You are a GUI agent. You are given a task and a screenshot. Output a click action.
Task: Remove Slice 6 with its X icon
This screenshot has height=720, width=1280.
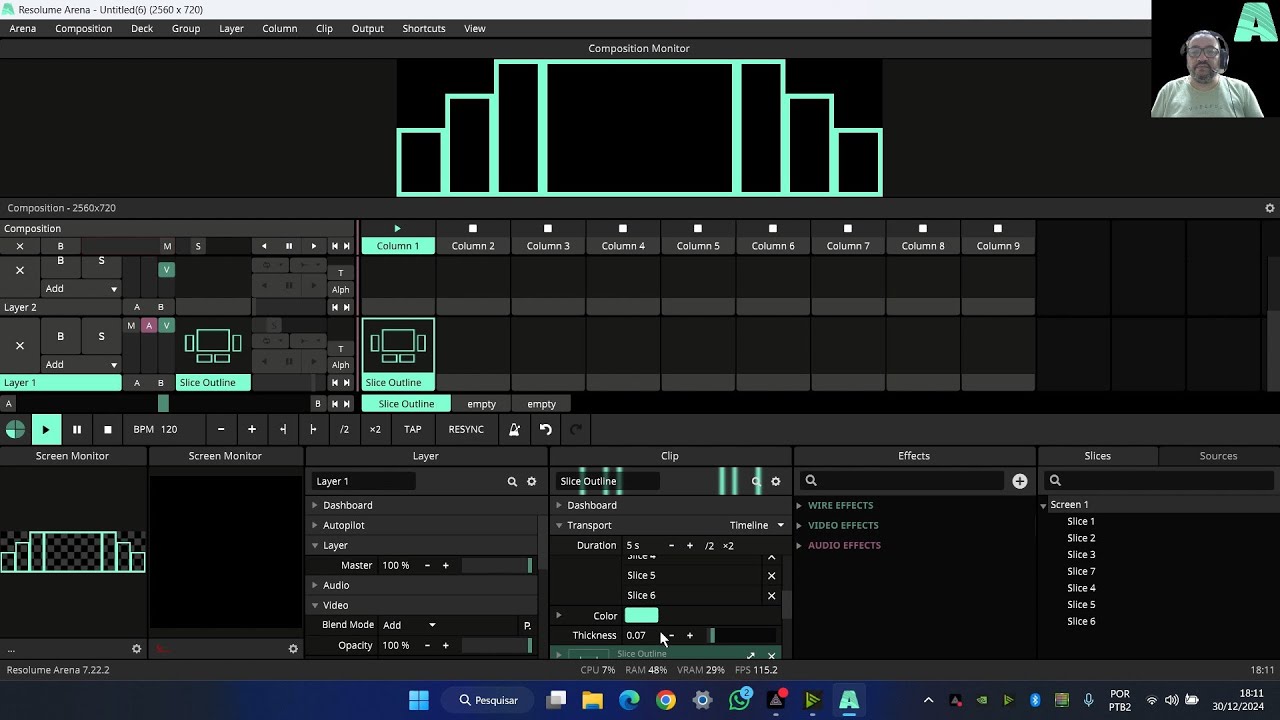pyautogui.click(x=771, y=595)
